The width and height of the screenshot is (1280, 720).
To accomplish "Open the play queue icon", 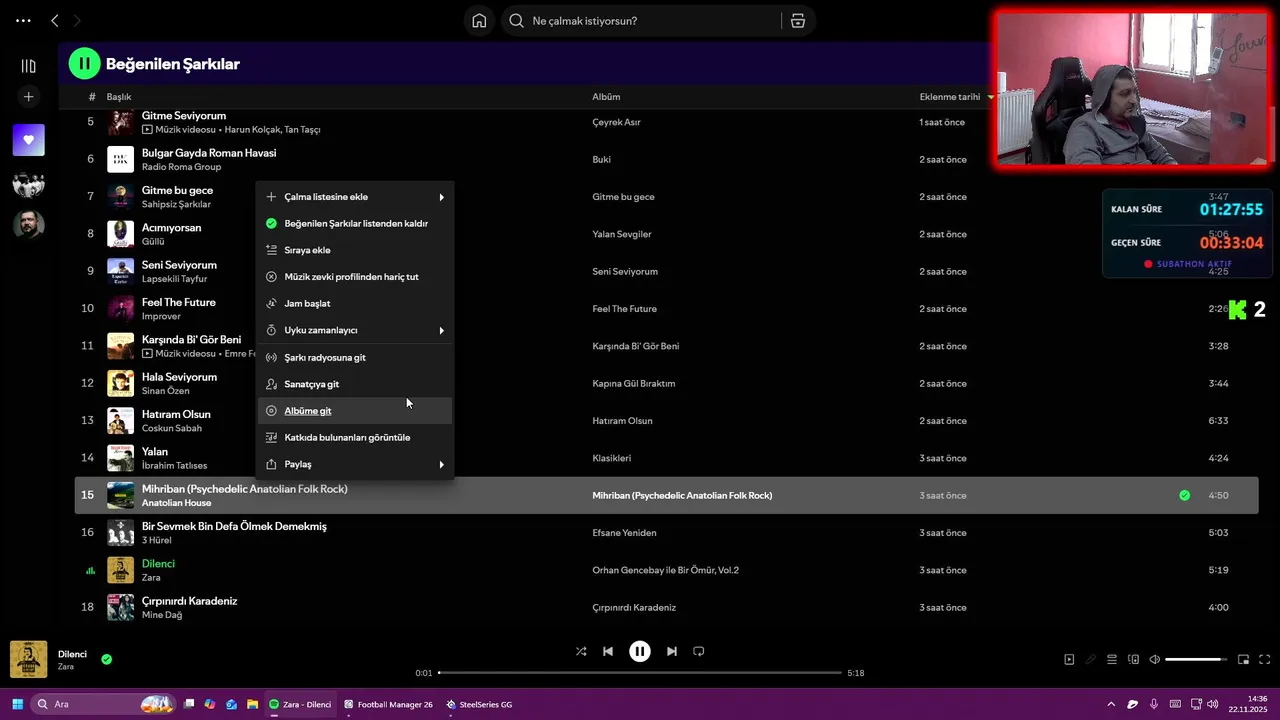I will point(1112,660).
